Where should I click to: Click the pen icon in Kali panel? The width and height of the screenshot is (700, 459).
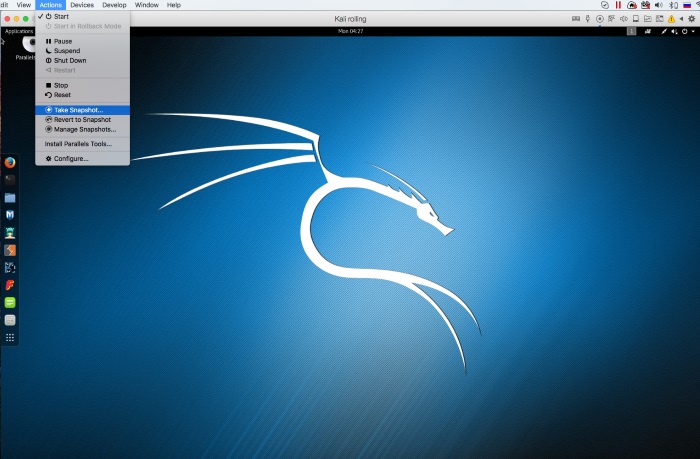click(x=664, y=31)
